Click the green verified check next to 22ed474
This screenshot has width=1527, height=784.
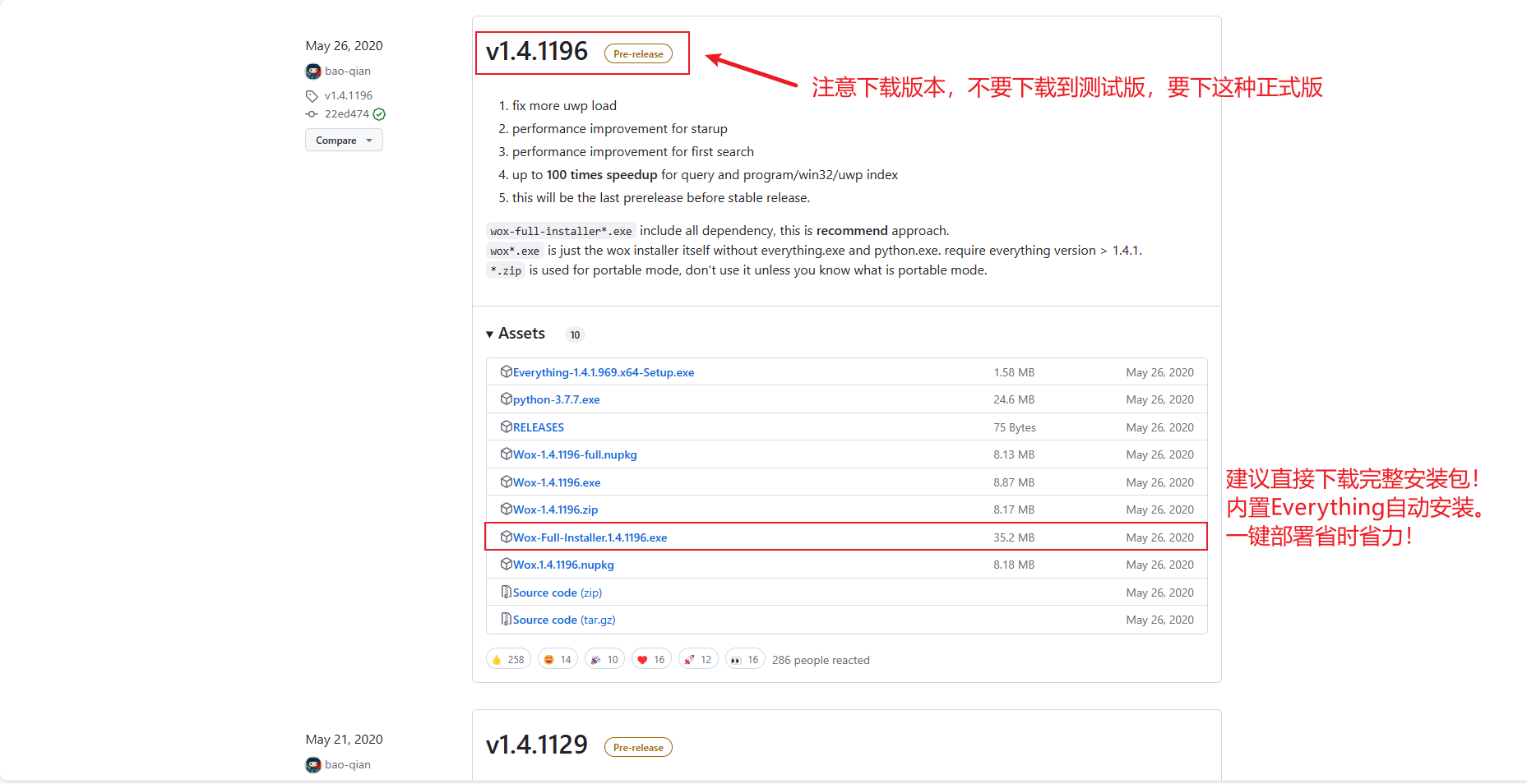[379, 114]
